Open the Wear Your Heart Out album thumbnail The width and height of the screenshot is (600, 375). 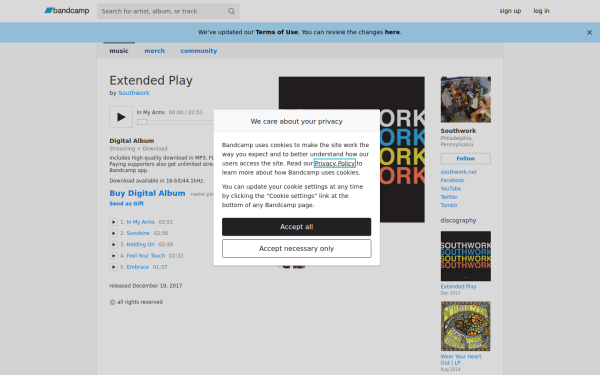point(466,326)
